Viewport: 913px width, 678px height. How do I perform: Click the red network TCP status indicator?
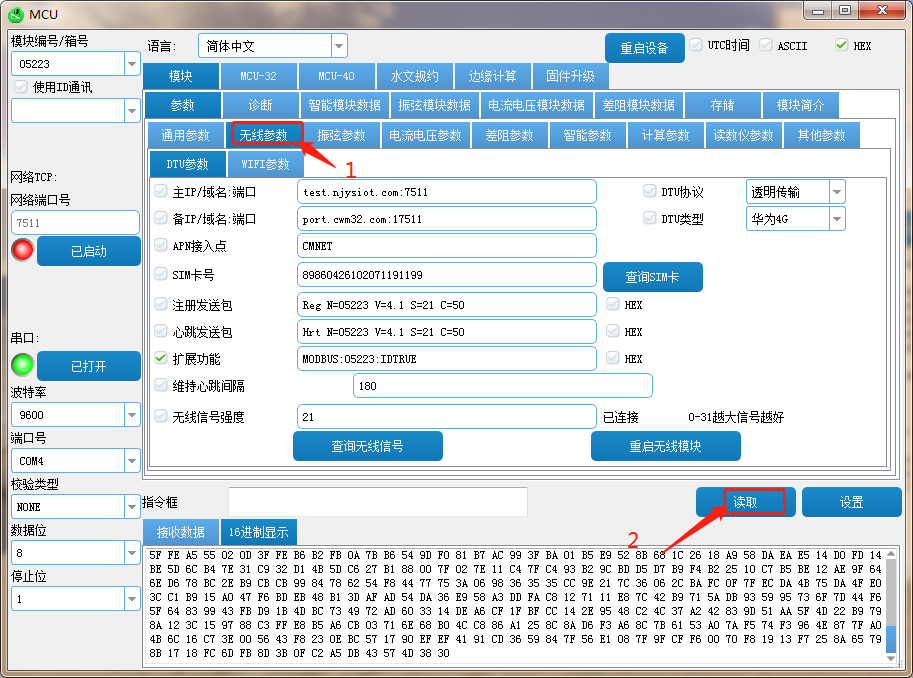[22, 250]
